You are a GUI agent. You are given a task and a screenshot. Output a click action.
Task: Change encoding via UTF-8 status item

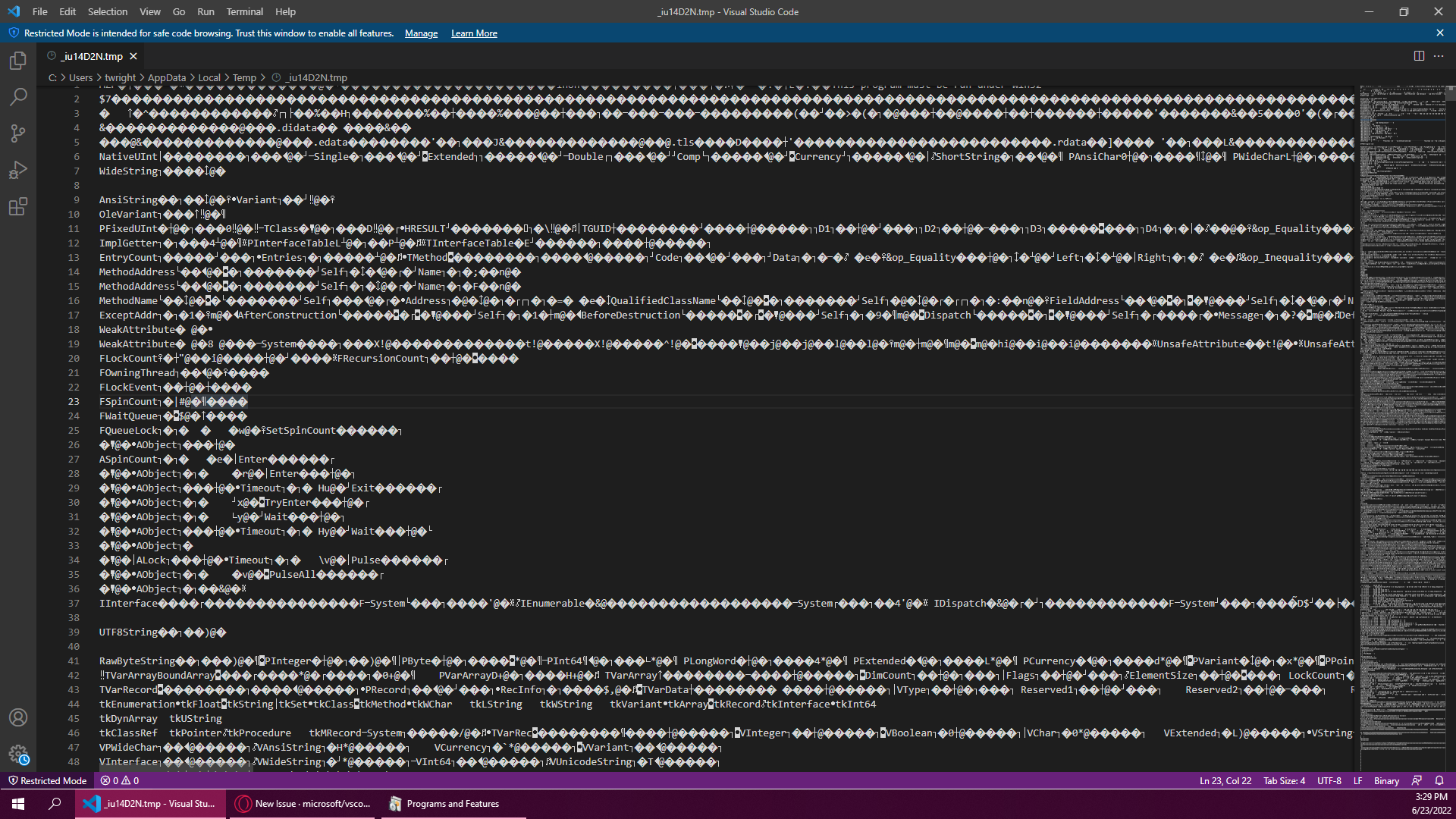click(1328, 780)
